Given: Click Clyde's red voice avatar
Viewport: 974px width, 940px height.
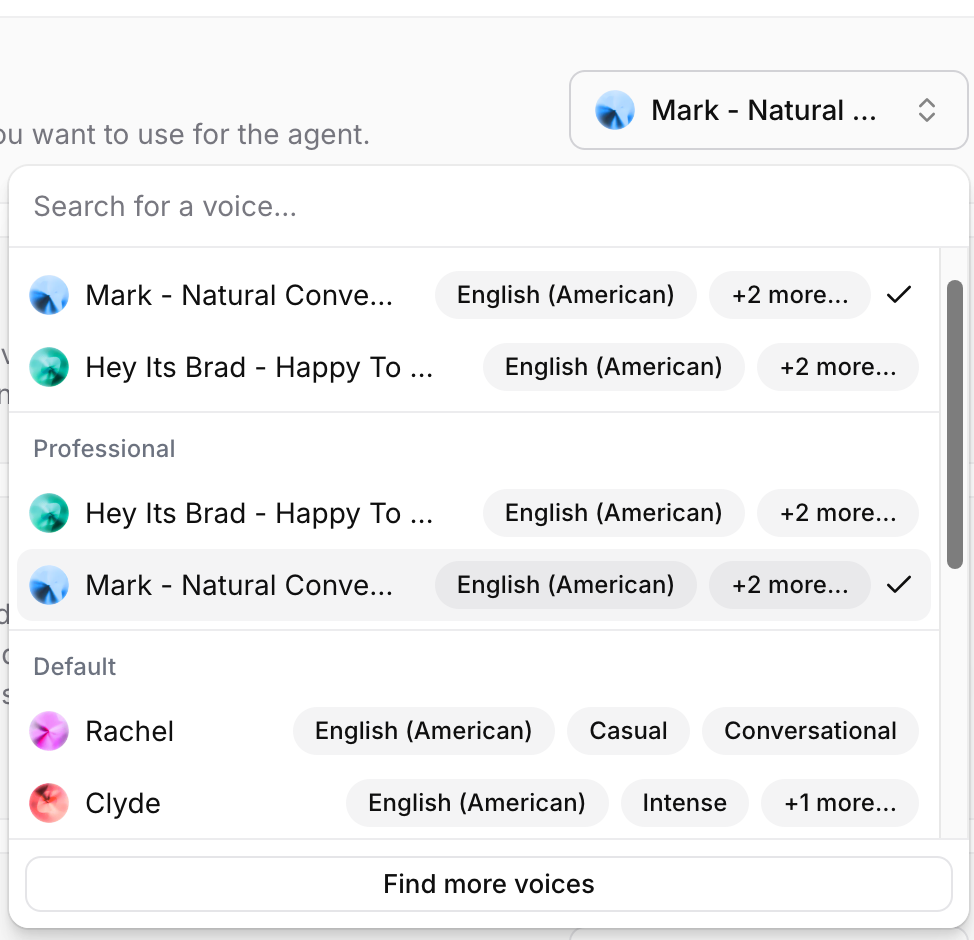Looking at the screenshot, I should coord(49,803).
